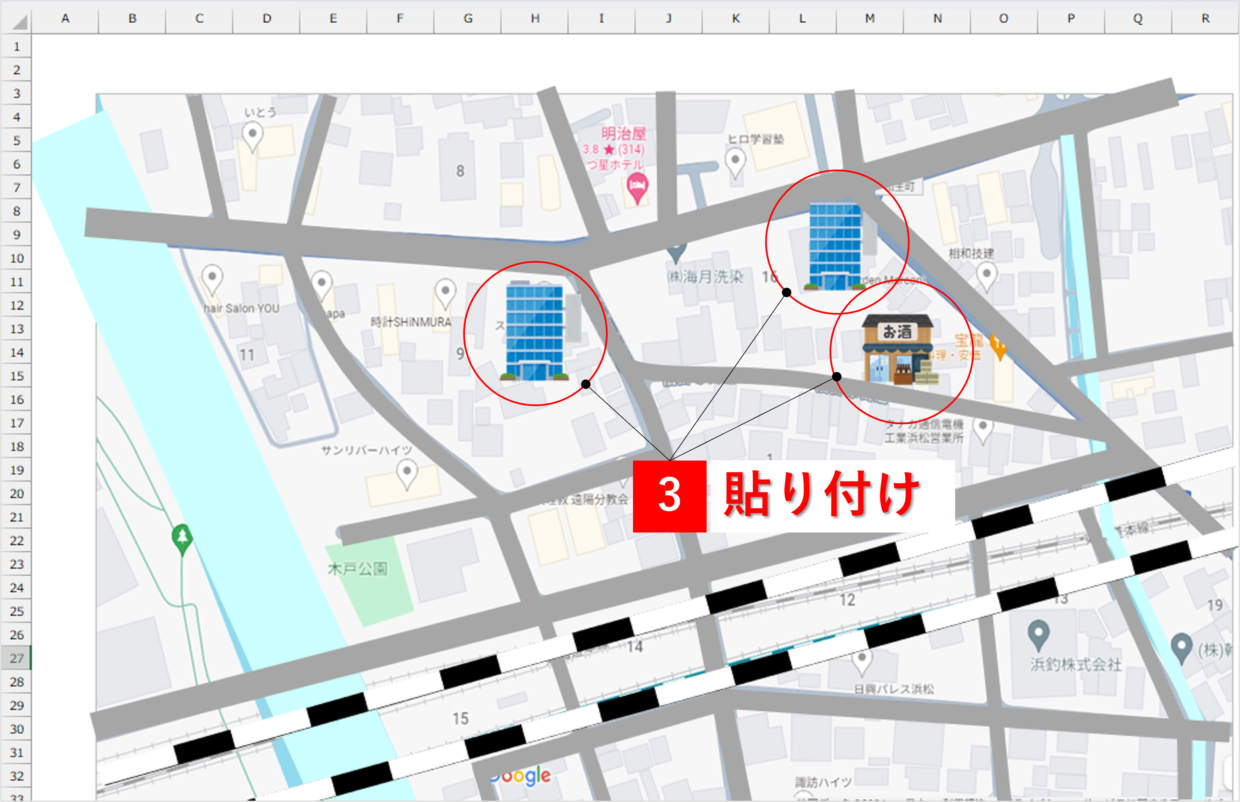
Task: Click the ヒロ学習塾 label
Action: coord(754,138)
